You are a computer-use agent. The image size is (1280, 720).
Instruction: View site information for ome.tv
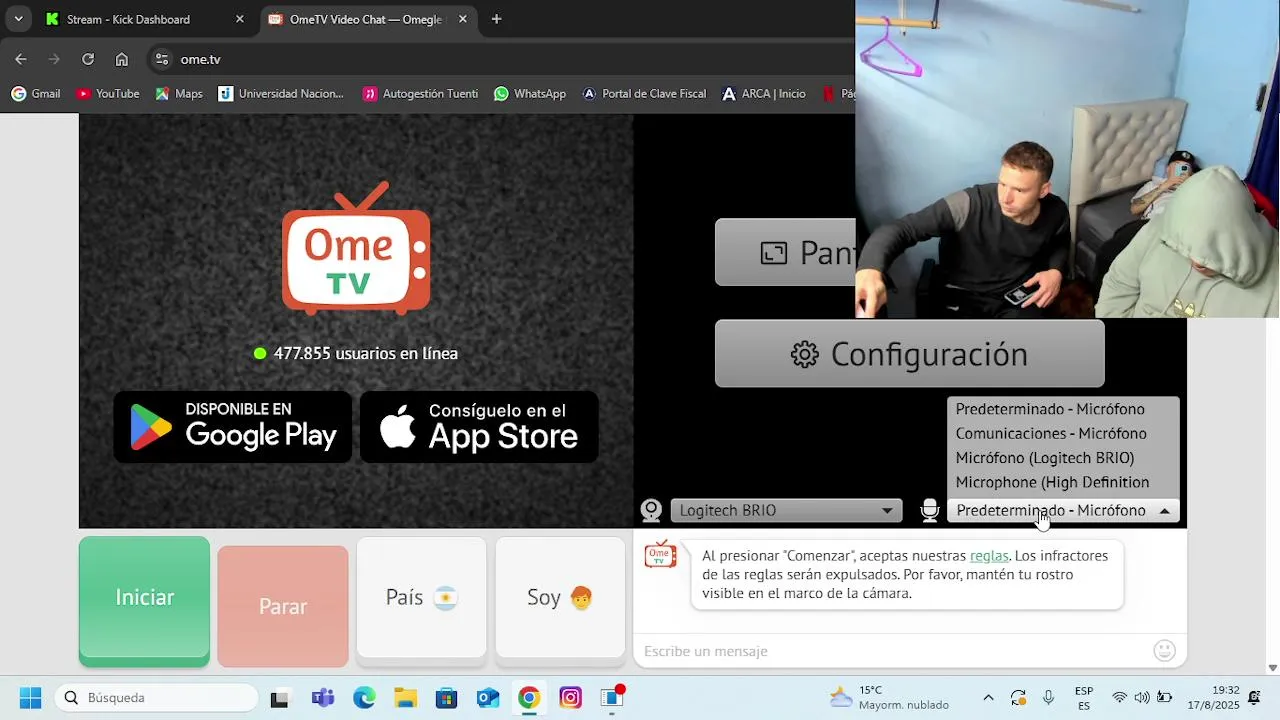[x=162, y=59]
